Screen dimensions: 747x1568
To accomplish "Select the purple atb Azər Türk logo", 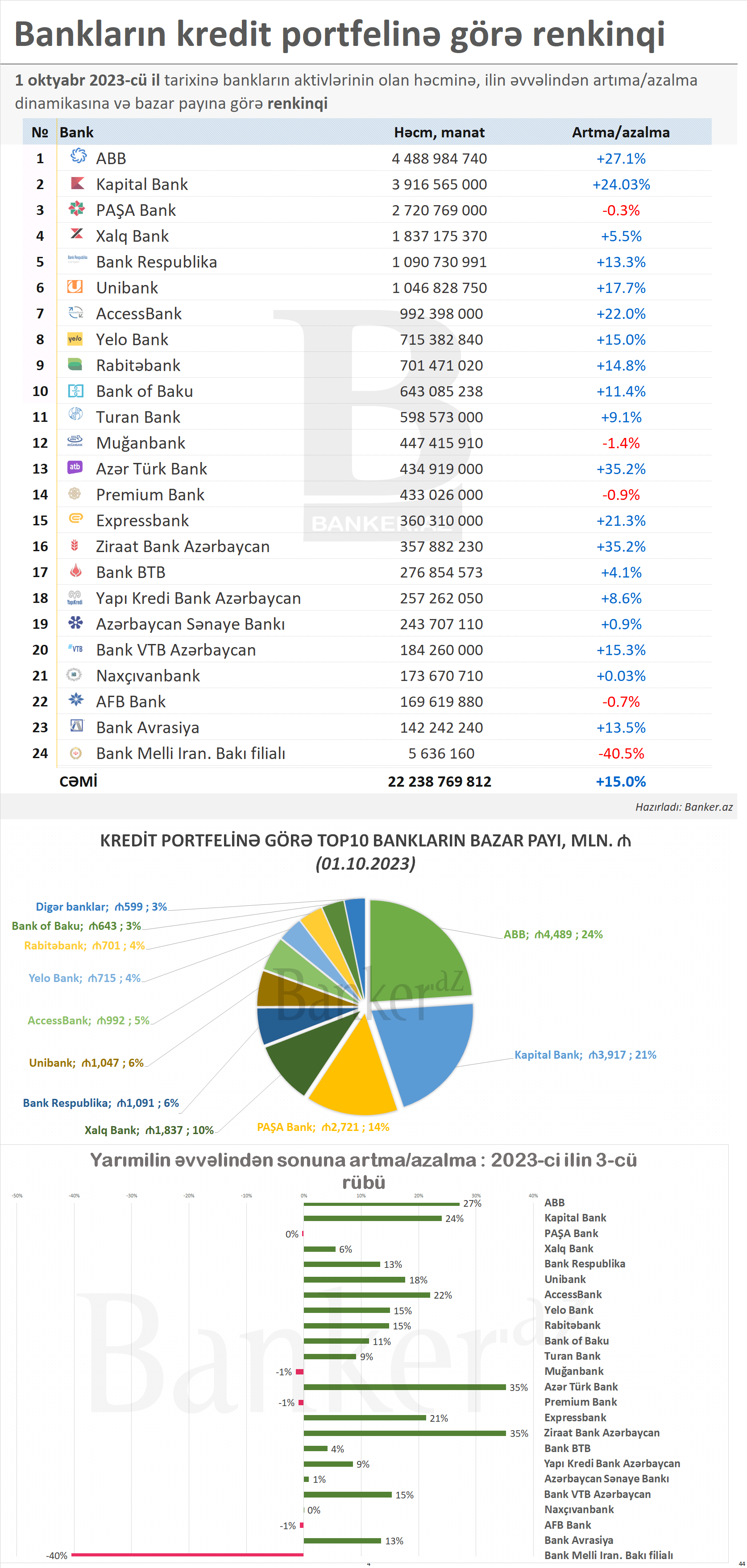I will pyautogui.click(x=75, y=467).
